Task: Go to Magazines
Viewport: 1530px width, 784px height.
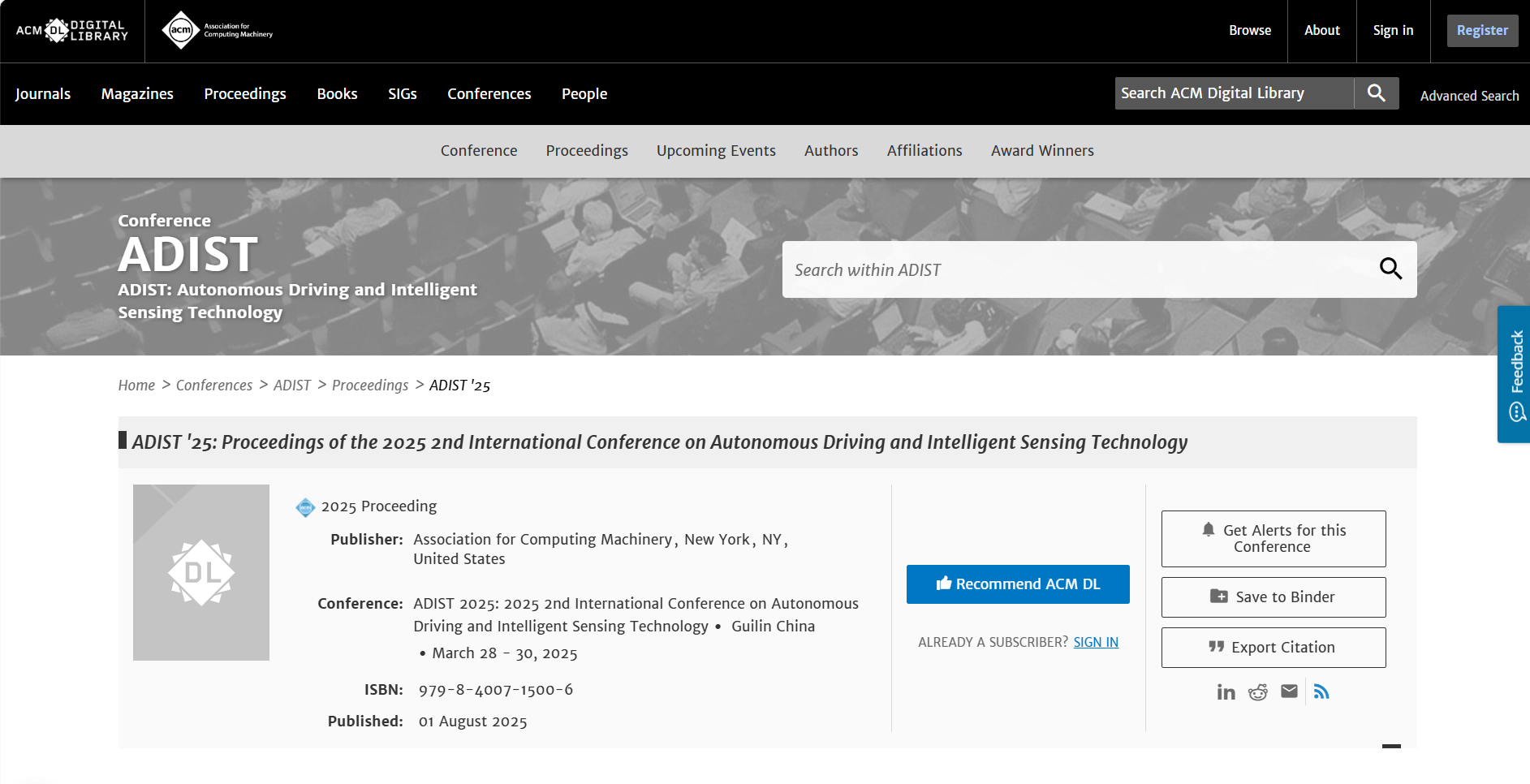Action: click(137, 93)
